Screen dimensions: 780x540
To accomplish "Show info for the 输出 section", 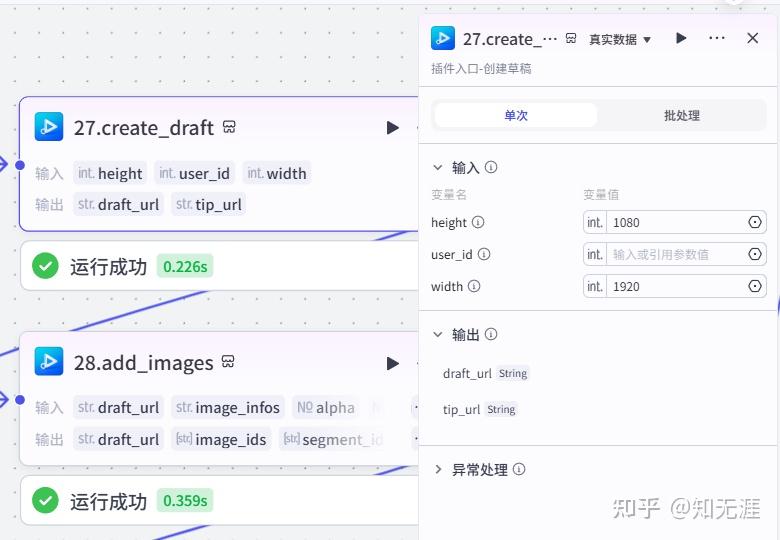I will click(491, 335).
